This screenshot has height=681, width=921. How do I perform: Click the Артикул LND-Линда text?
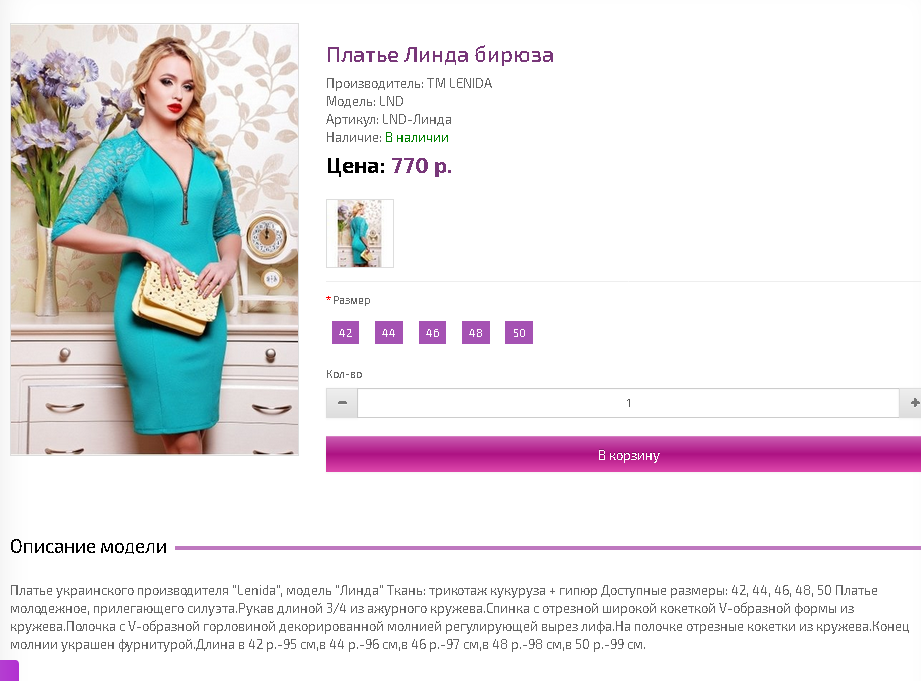click(x=389, y=119)
